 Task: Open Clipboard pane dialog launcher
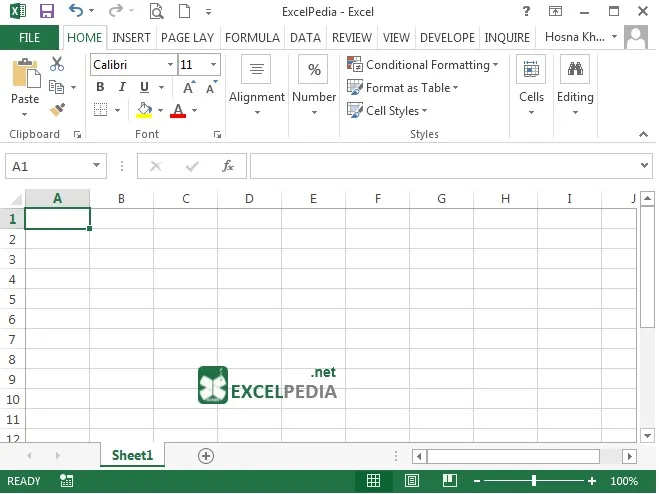pos(77,135)
